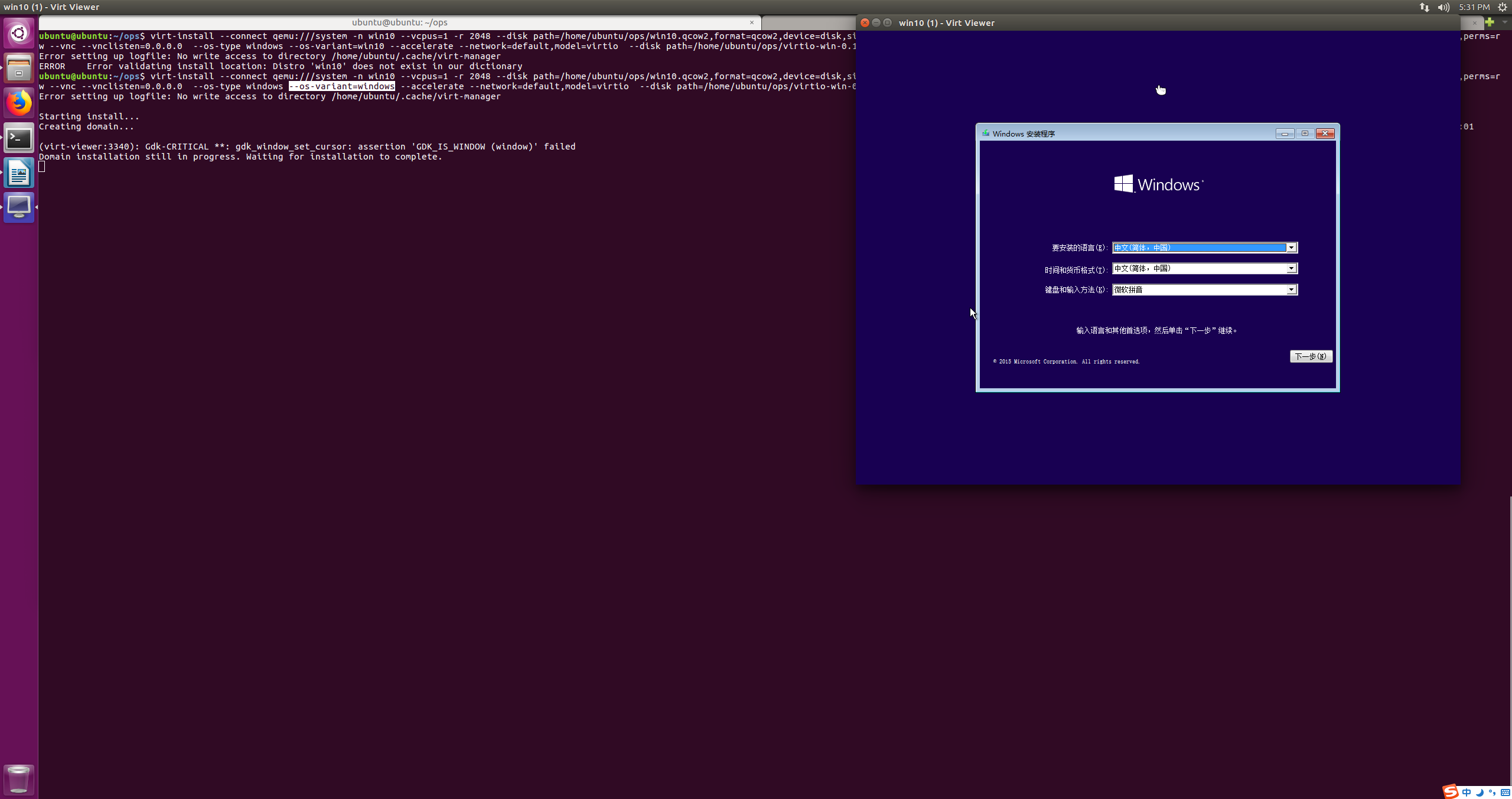1512x799 pixels.
Task: Expand keyboard input method dropdown
Action: point(1291,290)
